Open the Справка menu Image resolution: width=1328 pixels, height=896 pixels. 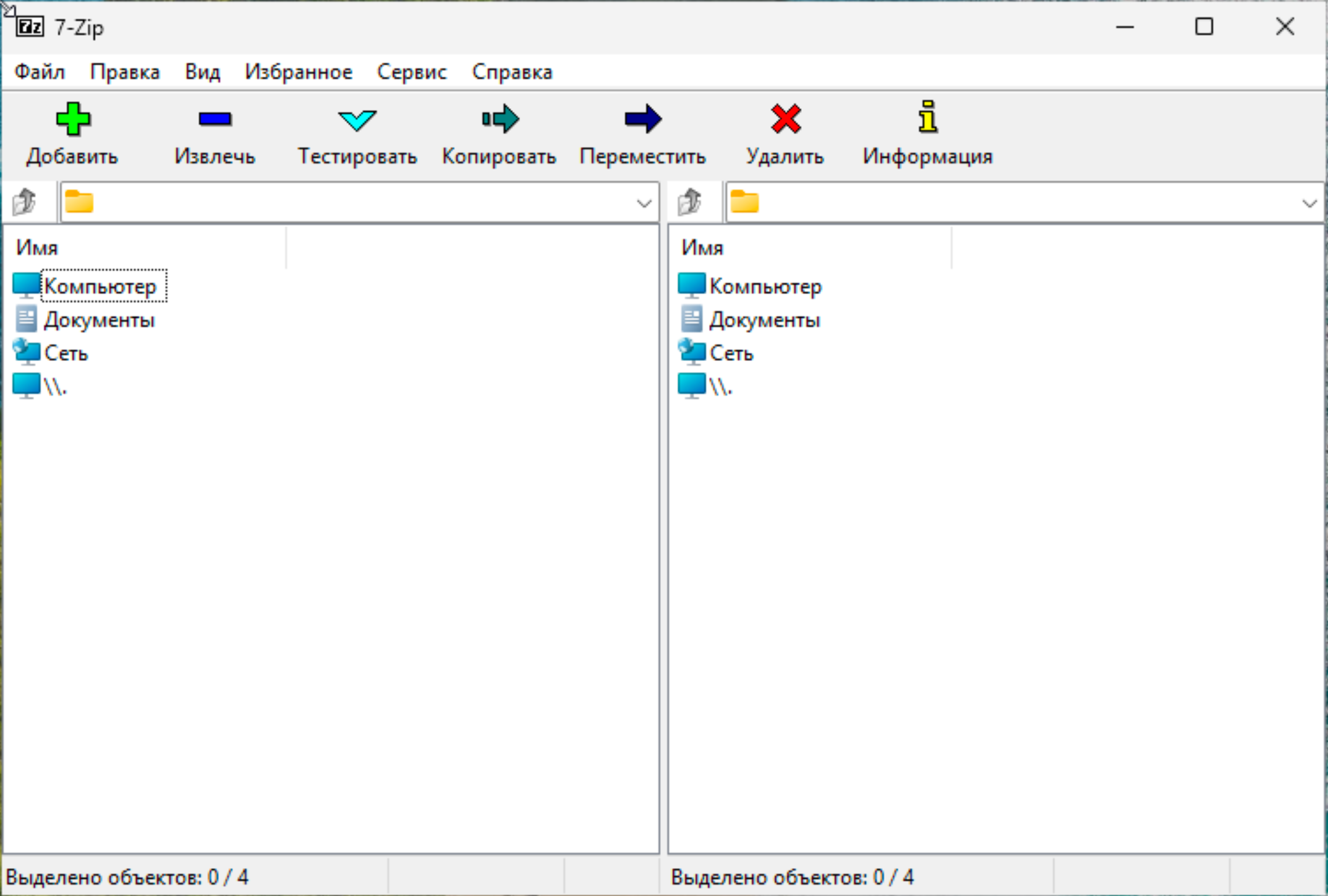click(512, 72)
